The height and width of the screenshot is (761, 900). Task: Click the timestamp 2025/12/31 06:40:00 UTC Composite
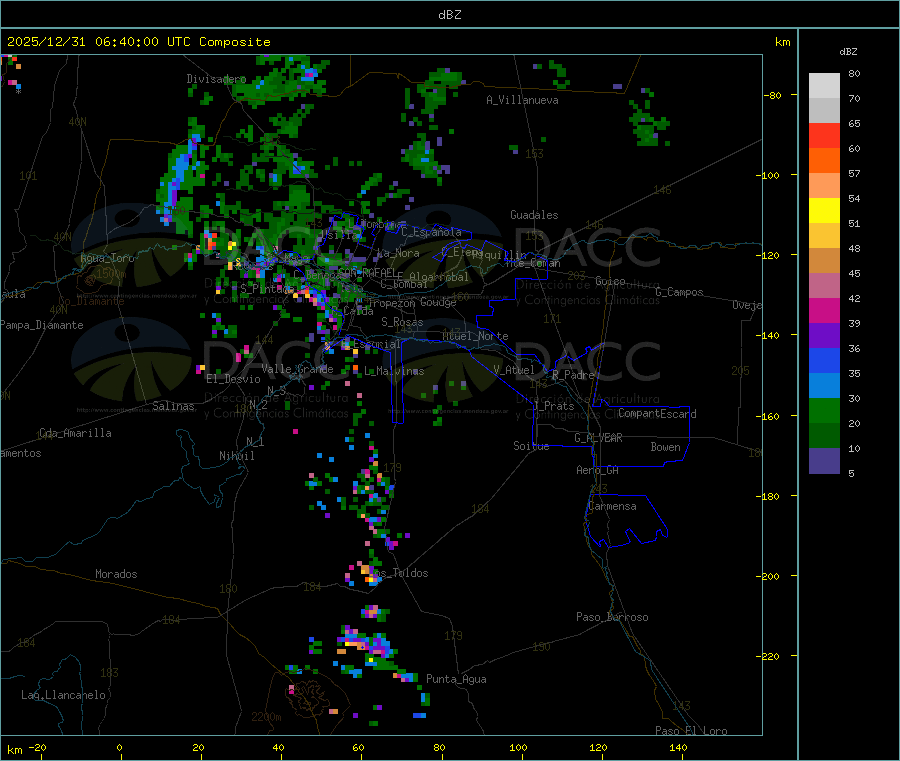[138, 42]
